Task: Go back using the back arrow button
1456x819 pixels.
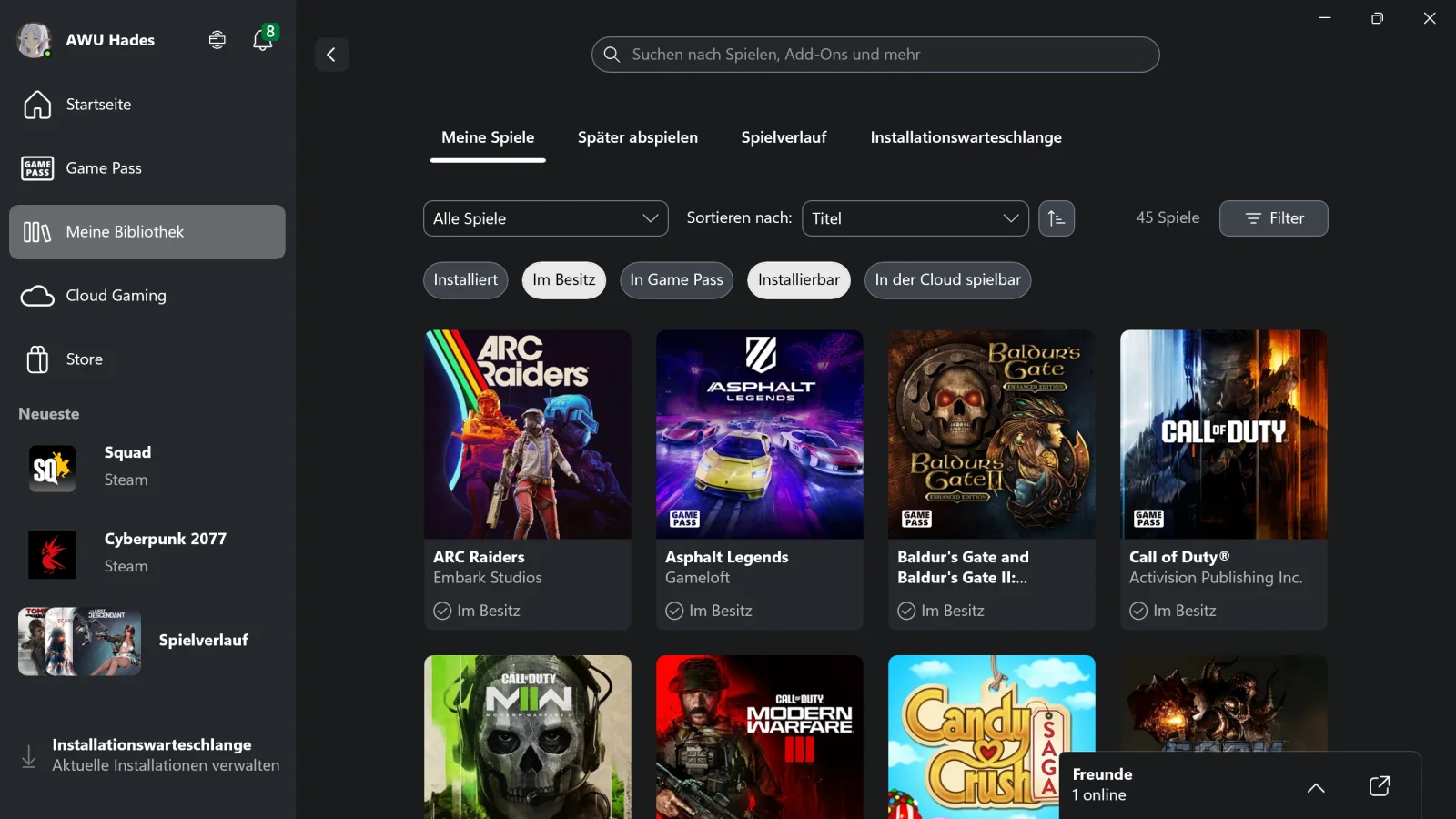Action: pyautogui.click(x=331, y=55)
